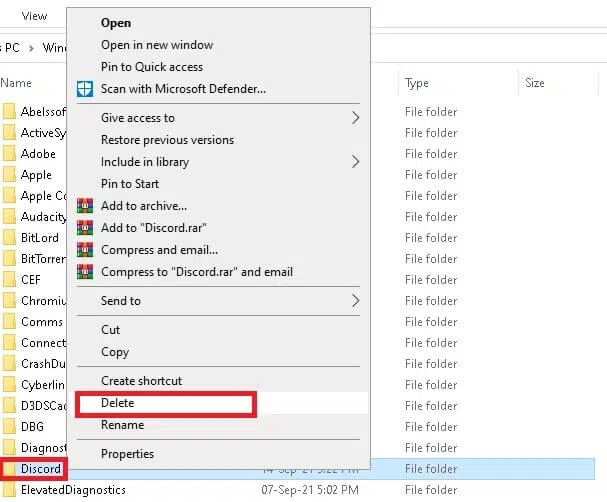Expand the Include in library submenu arrow
The width and height of the screenshot is (607, 502).
point(355,161)
